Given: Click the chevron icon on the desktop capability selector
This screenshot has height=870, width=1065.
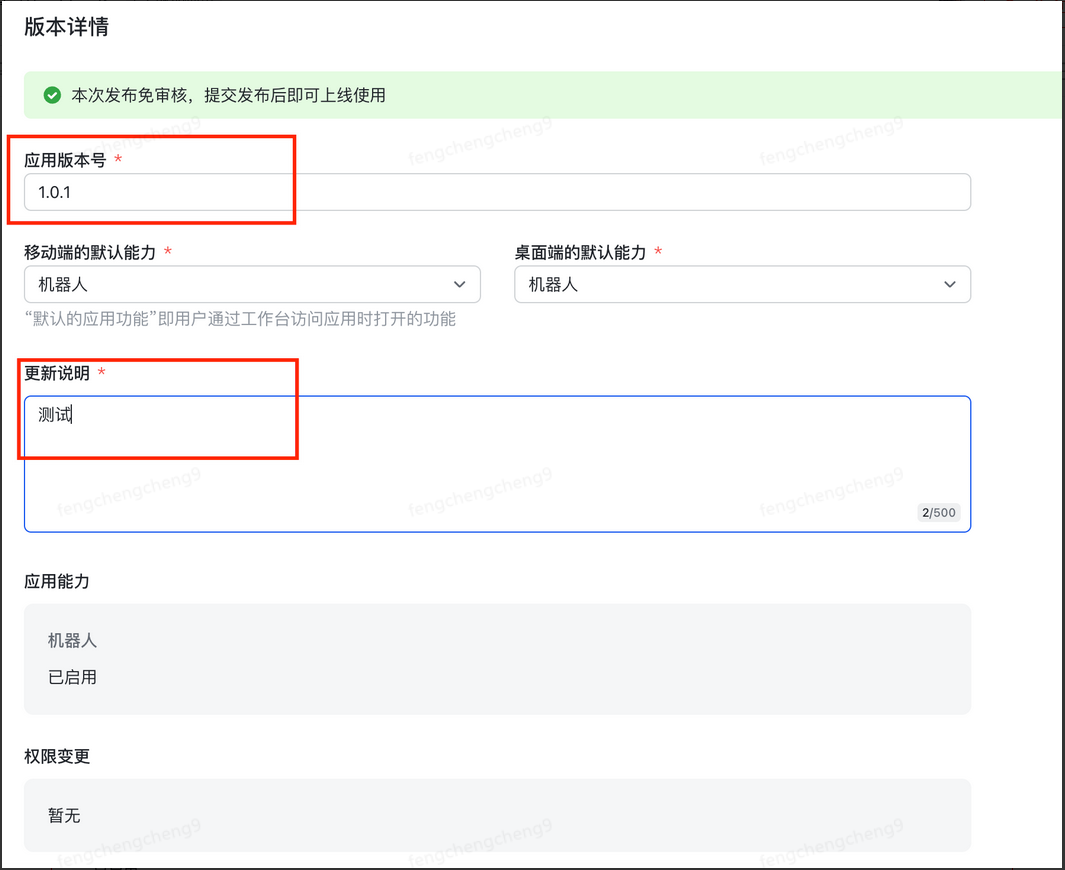Looking at the screenshot, I should pos(950,284).
